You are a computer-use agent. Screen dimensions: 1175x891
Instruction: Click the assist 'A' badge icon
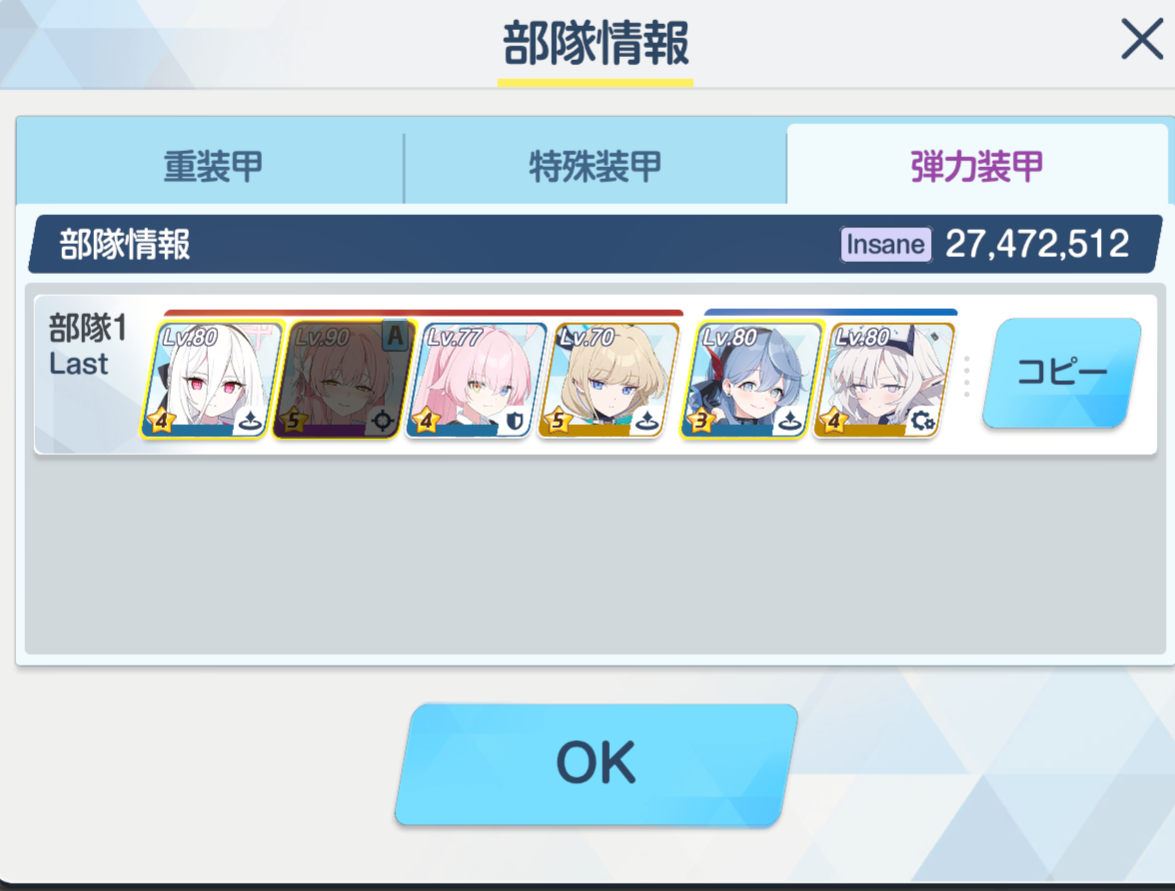[x=395, y=336]
